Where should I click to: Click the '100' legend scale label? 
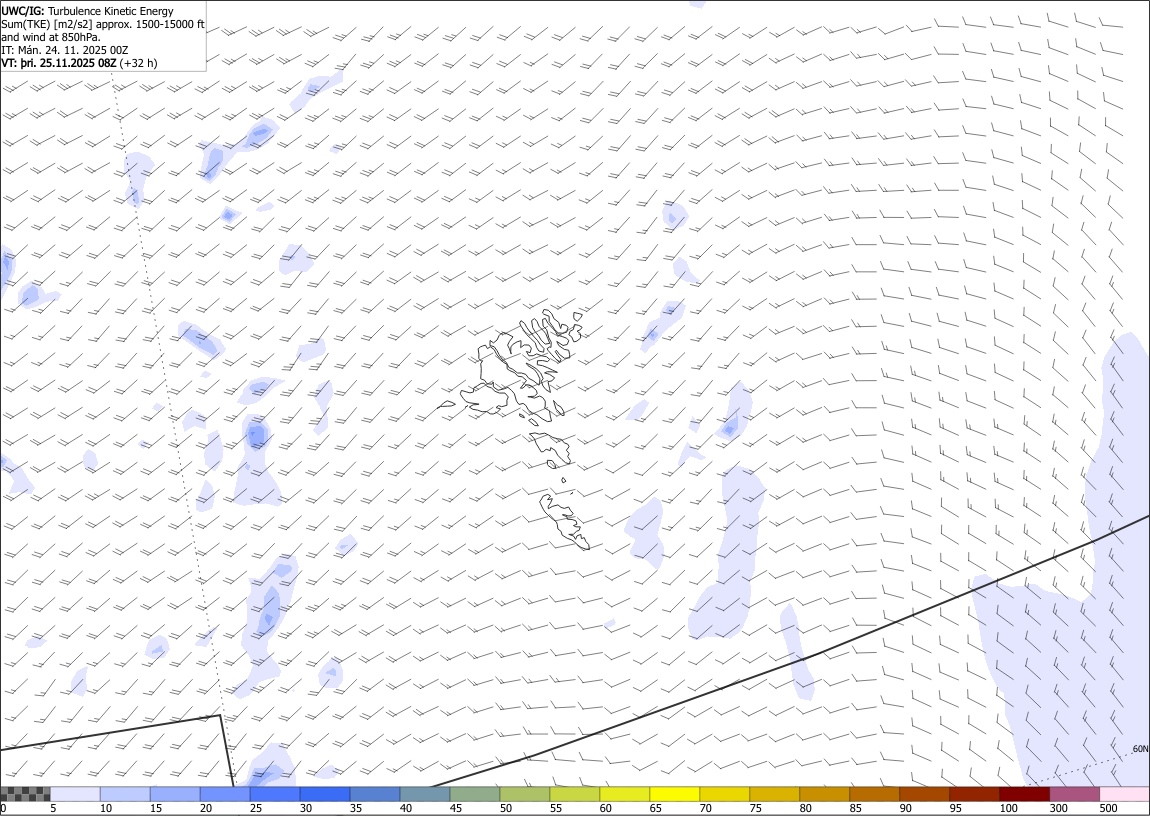coord(1008,808)
